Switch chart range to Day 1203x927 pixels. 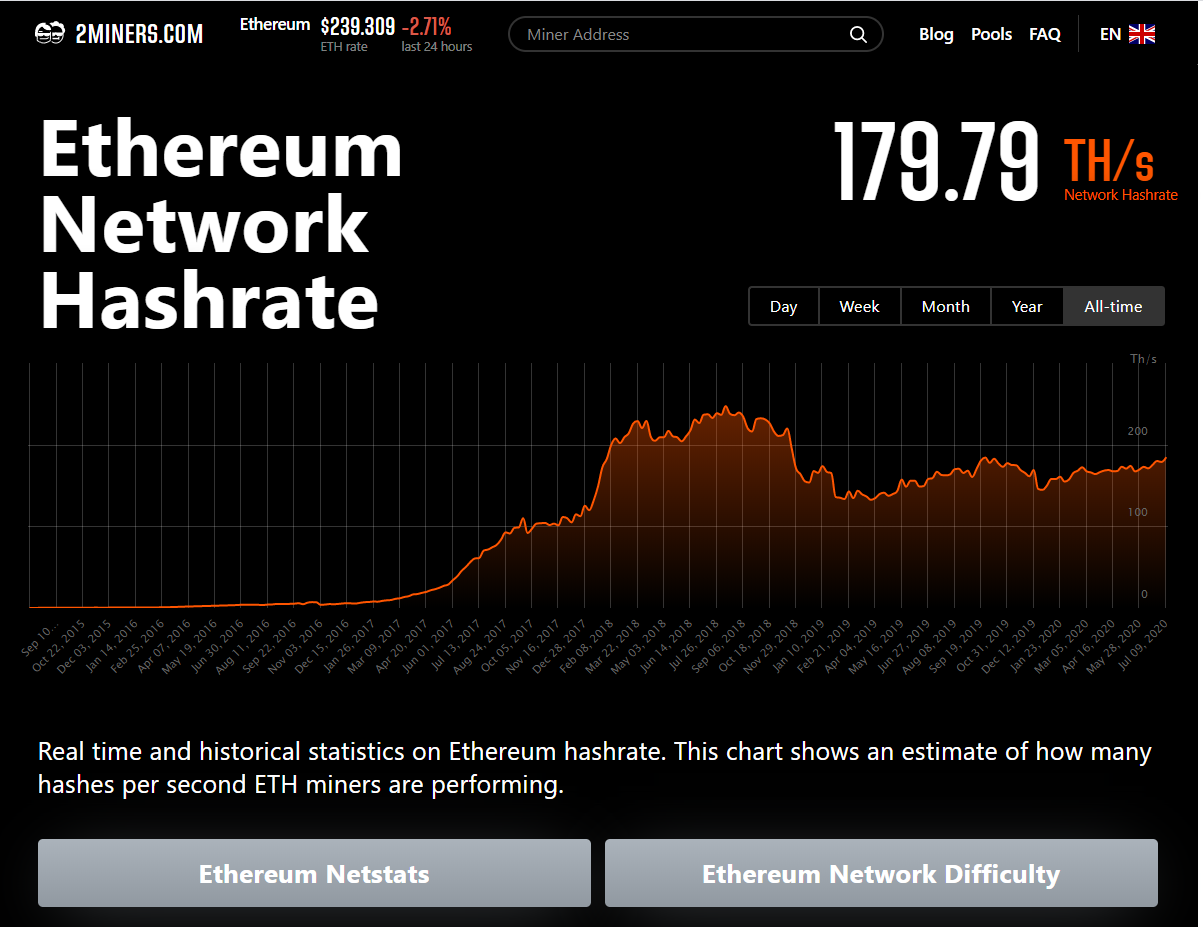coord(784,306)
